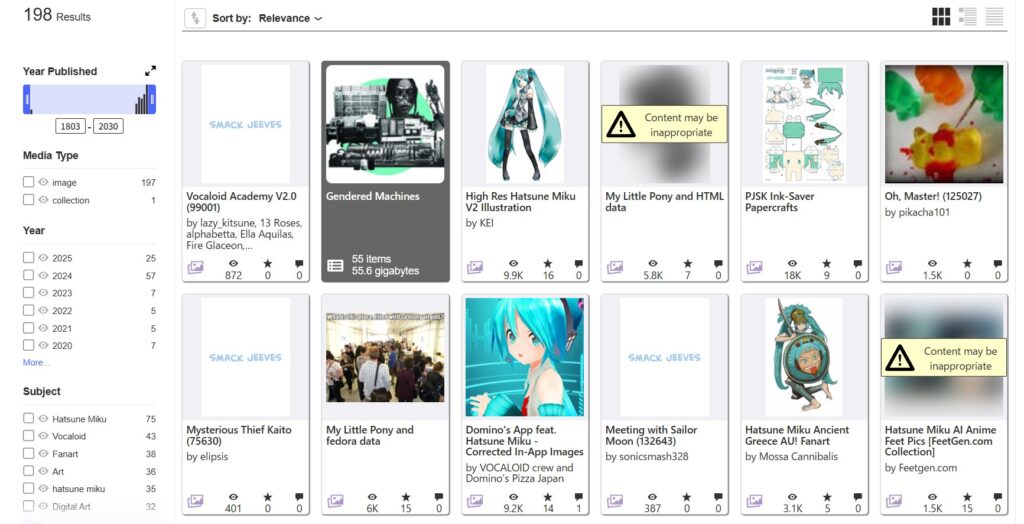Click image media icon on Mysterious Thief Kaito
The image size is (1024, 524).
195,500
